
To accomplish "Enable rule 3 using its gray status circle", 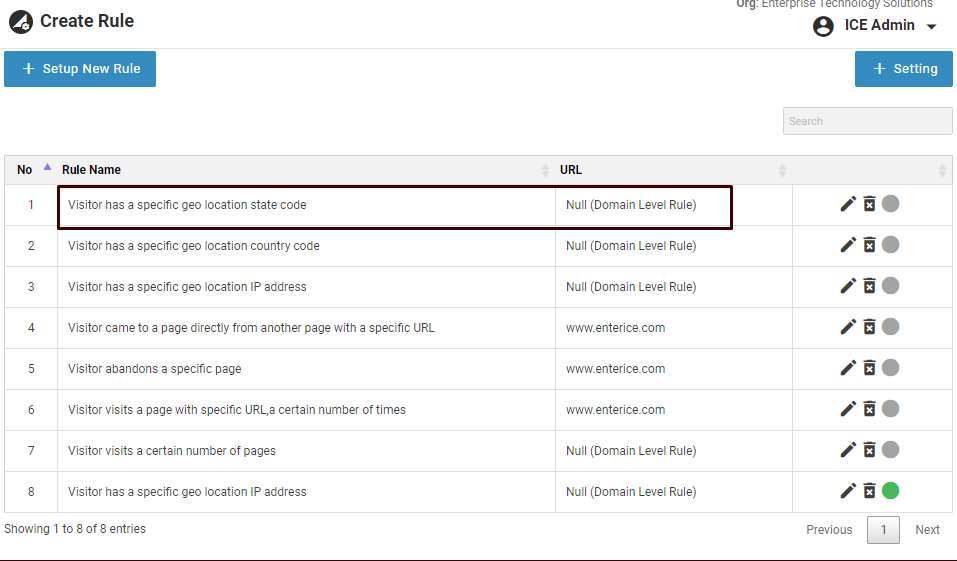I will (890, 286).
